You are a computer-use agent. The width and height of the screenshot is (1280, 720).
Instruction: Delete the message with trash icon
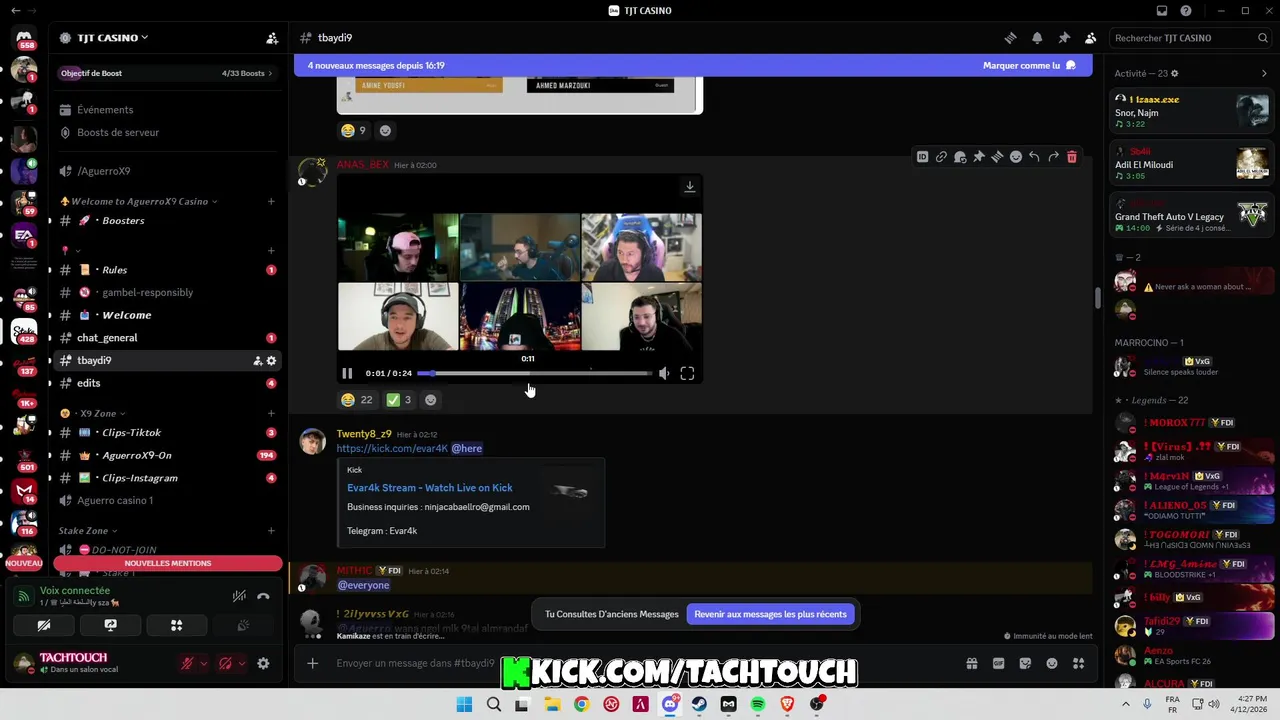pyautogui.click(x=1072, y=157)
